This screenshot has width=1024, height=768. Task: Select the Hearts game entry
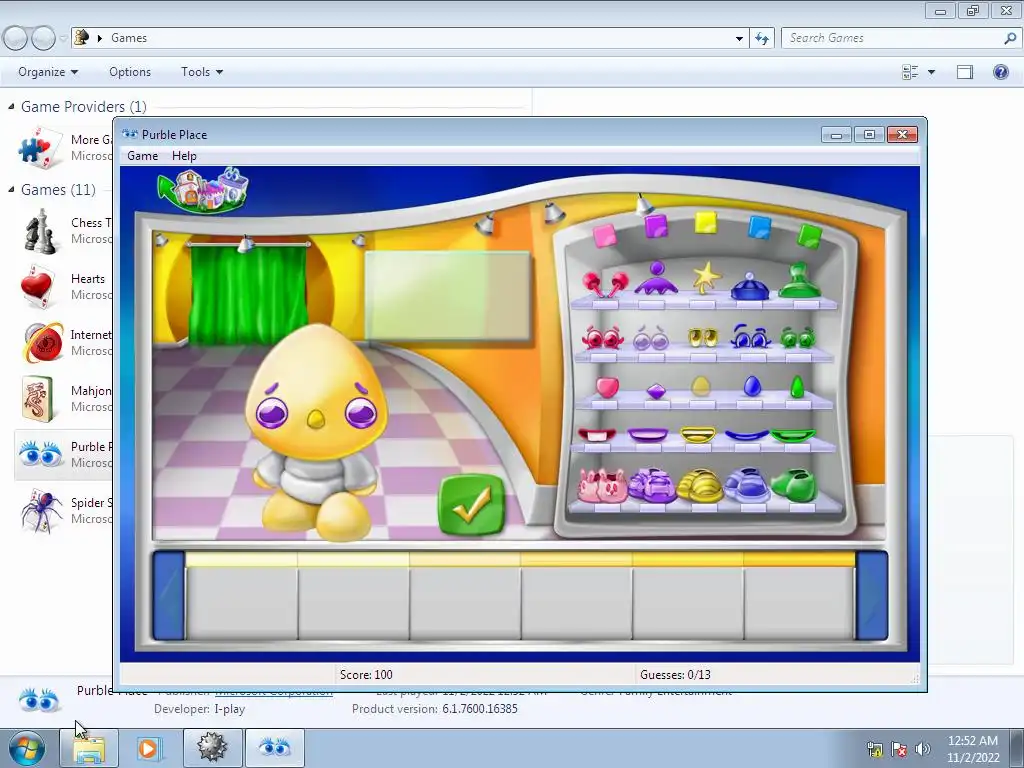tap(63, 287)
